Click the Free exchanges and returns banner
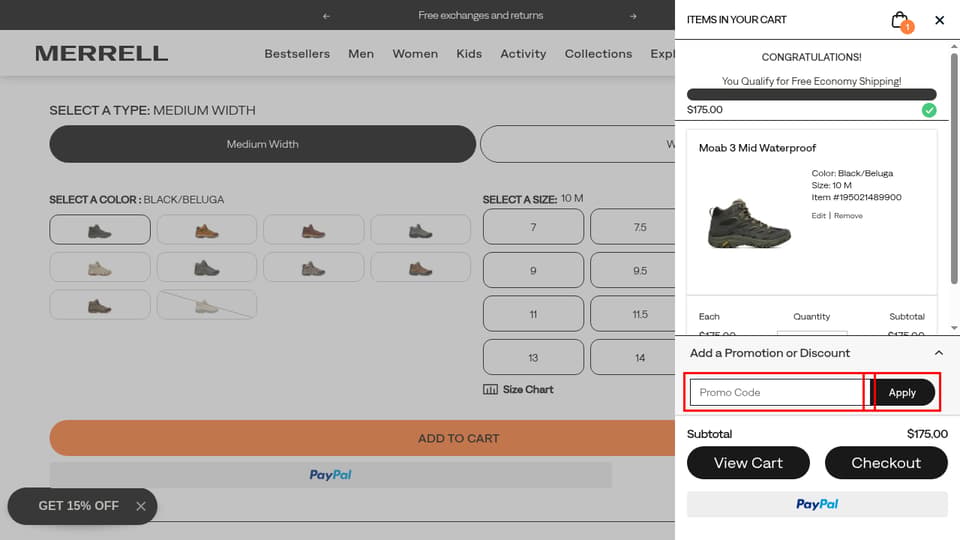Image resolution: width=960 pixels, height=540 pixels. 481,15
